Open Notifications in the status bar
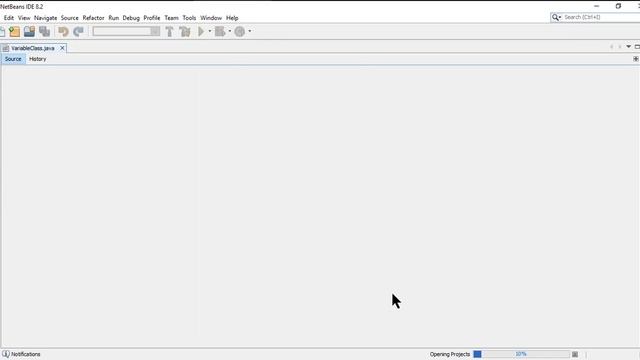The image size is (640, 360). click(26, 354)
